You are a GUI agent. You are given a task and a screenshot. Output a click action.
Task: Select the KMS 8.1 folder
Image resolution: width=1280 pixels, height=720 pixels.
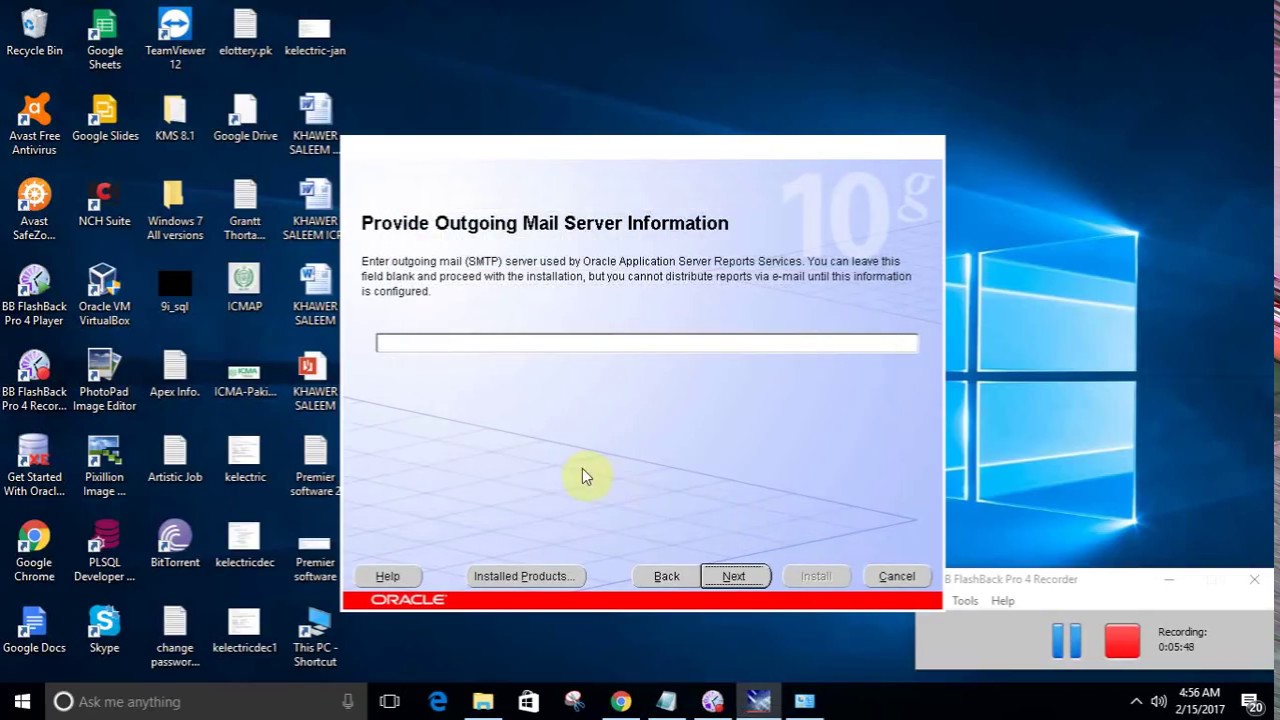(x=175, y=118)
